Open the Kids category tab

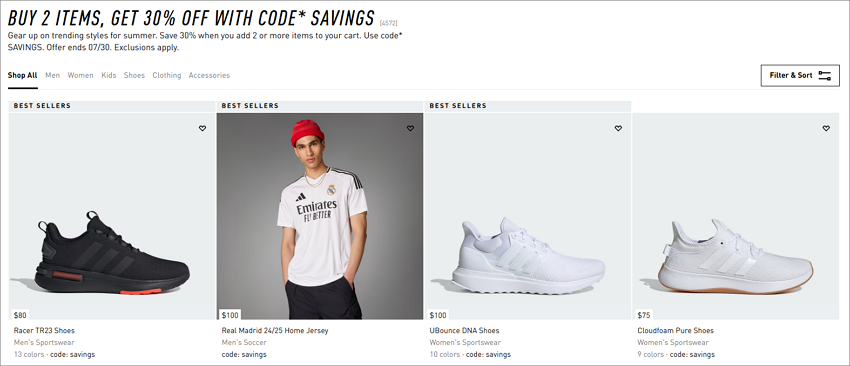point(108,75)
